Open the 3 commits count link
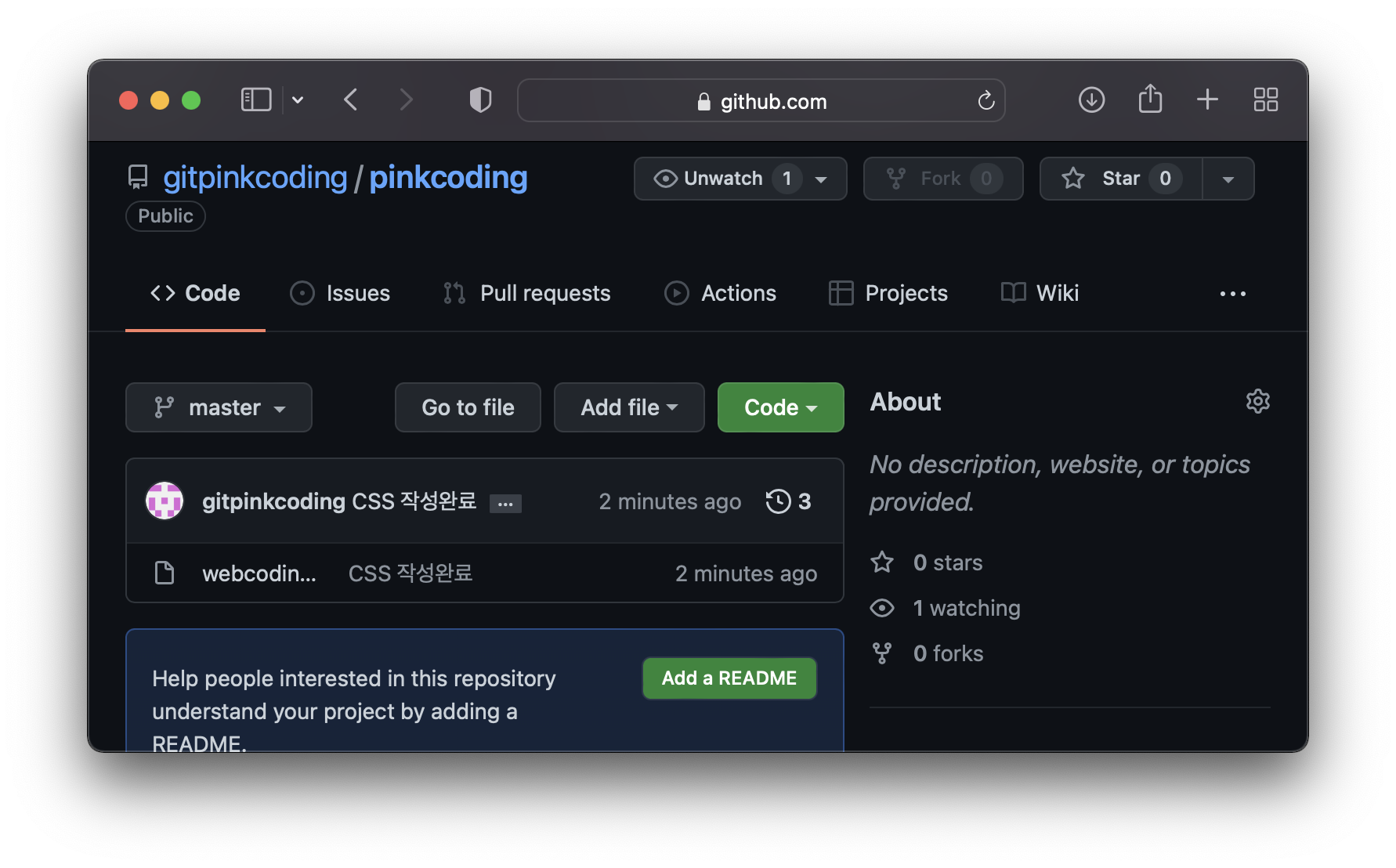The image size is (1396, 868). pyautogui.click(x=804, y=501)
